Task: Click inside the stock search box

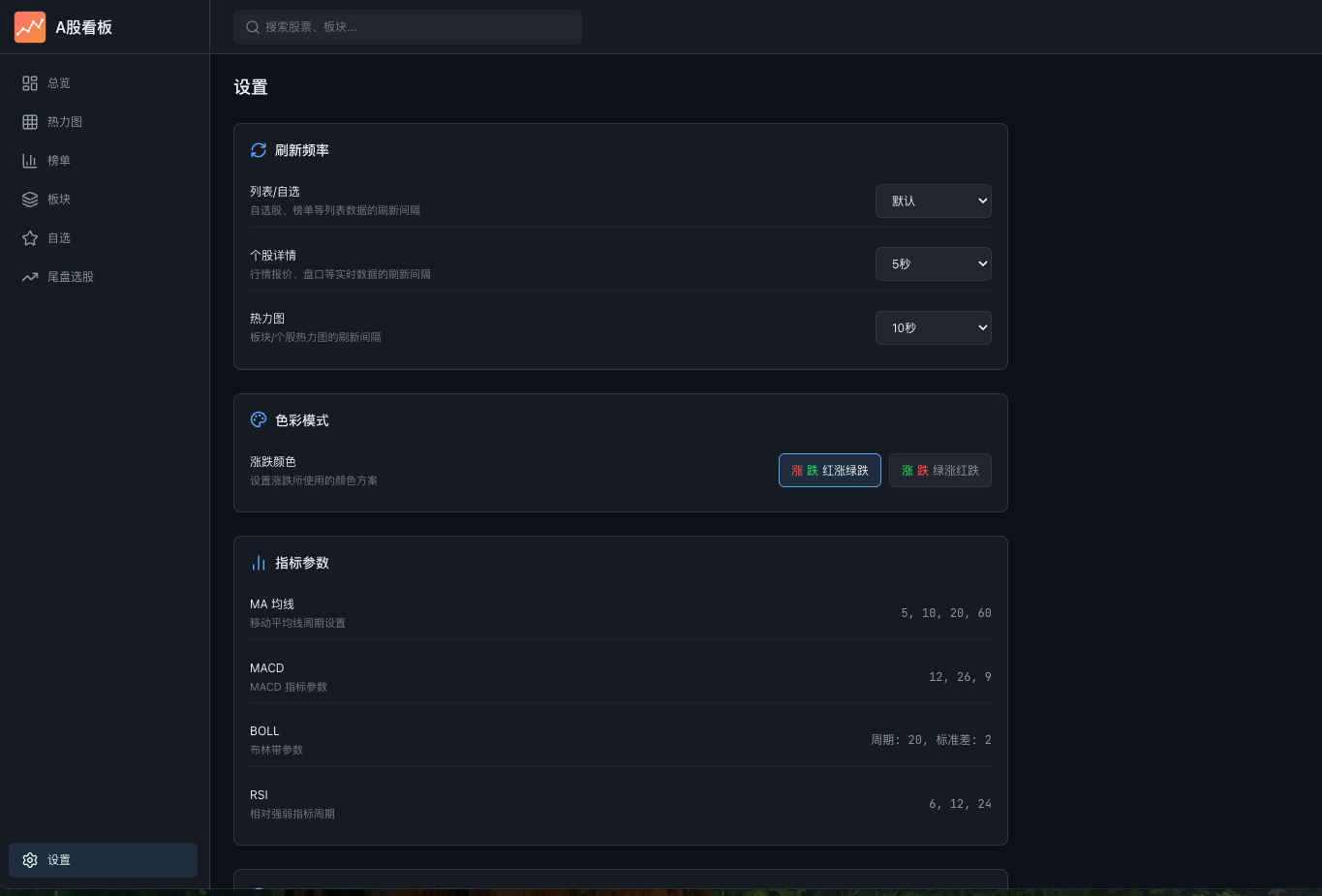Action: click(407, 27)
